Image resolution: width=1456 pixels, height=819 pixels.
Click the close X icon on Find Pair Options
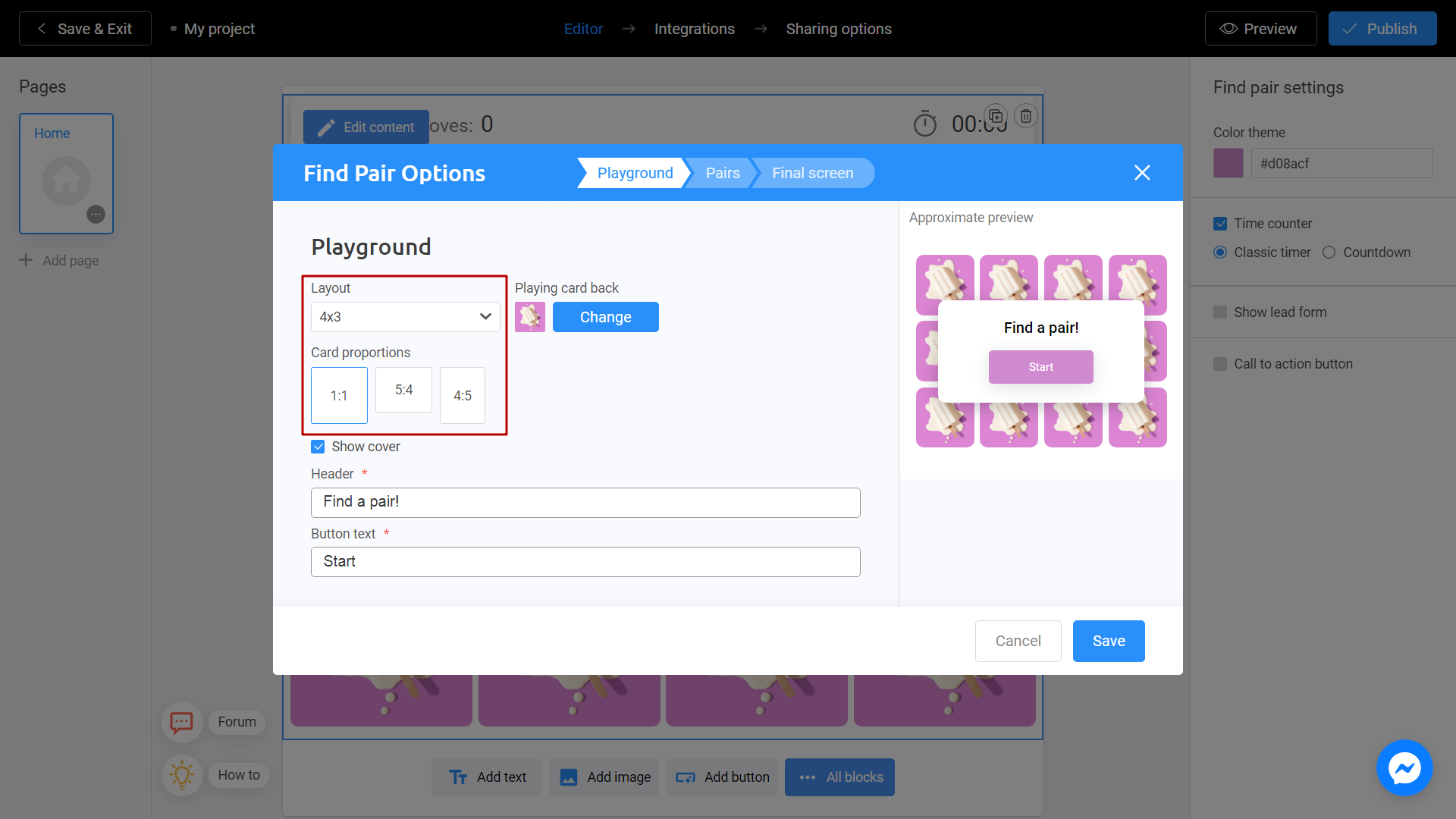coord(1142,172)
